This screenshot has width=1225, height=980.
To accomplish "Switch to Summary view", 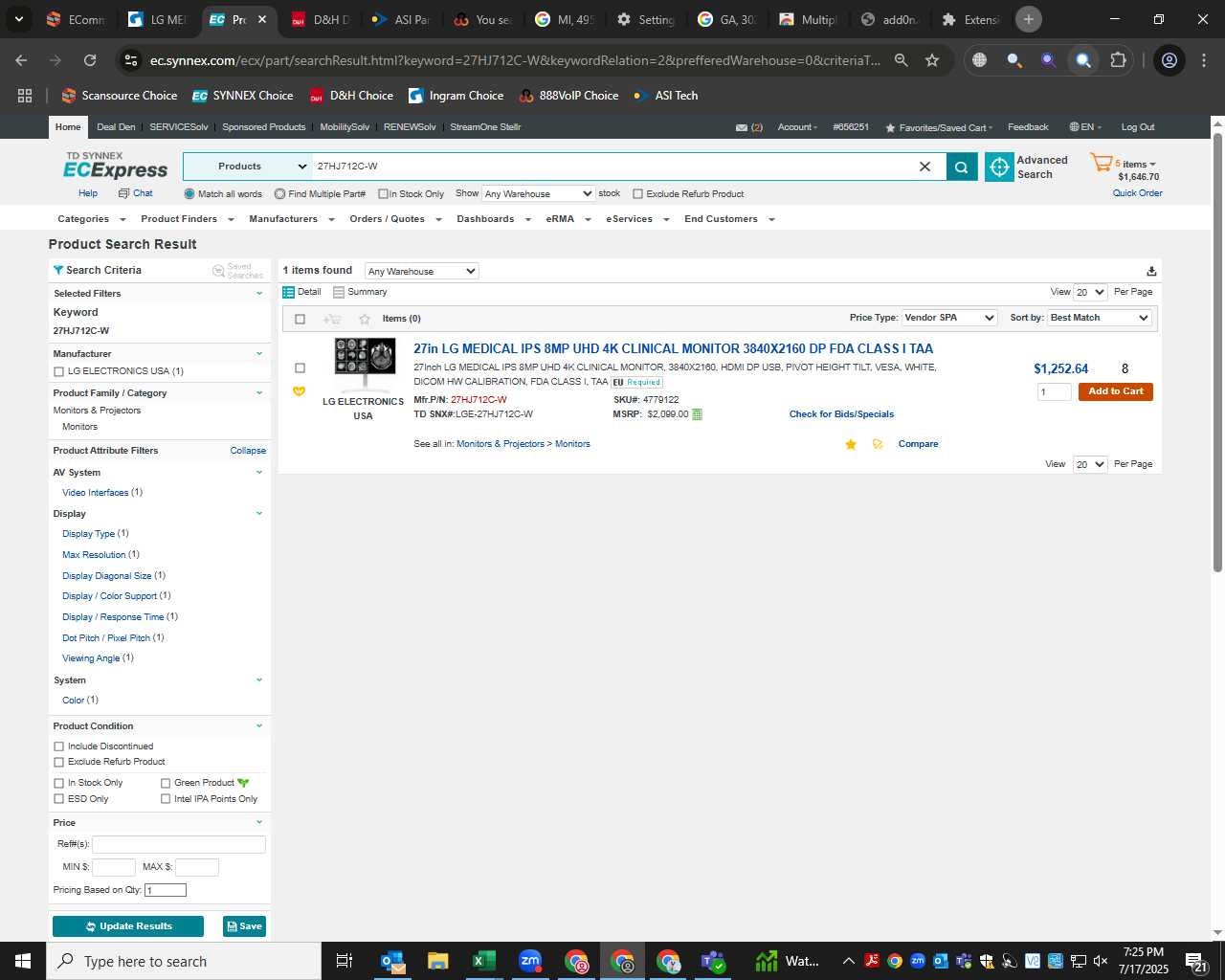I will (360, 292).
